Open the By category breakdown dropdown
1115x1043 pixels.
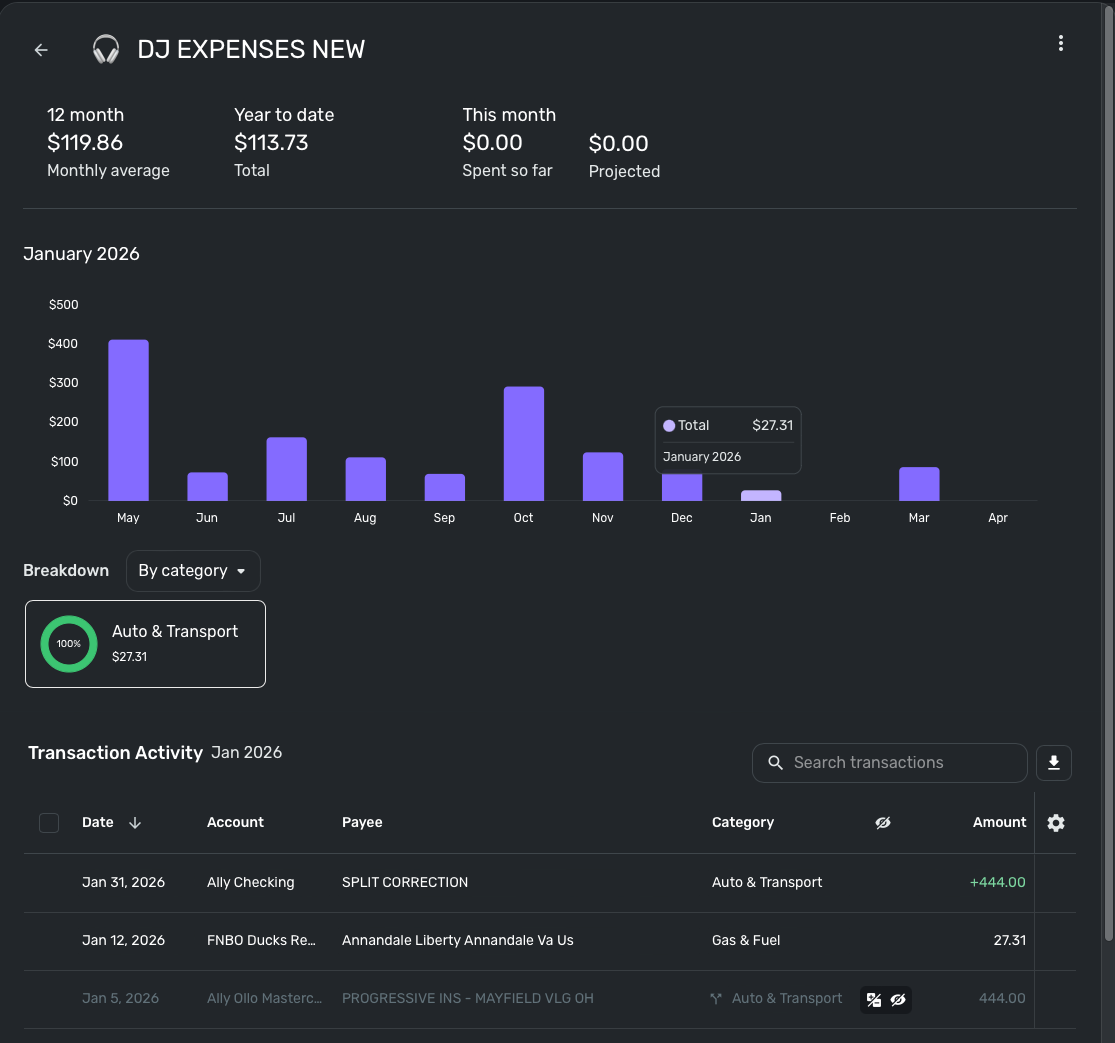(x=193, y=571)
